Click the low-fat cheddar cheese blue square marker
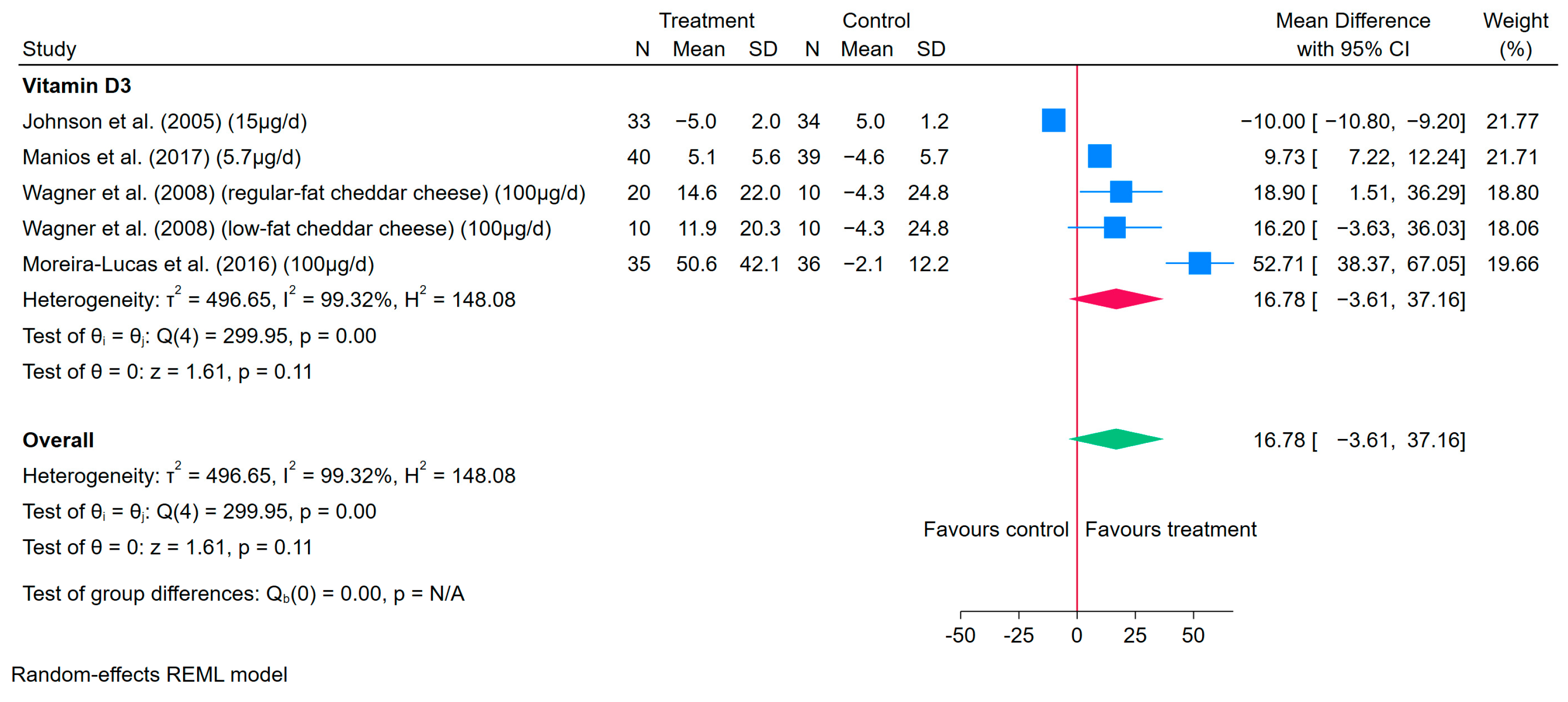Image resolution: width=1568 pixels, height=702 pixels. coord(1115,228)
